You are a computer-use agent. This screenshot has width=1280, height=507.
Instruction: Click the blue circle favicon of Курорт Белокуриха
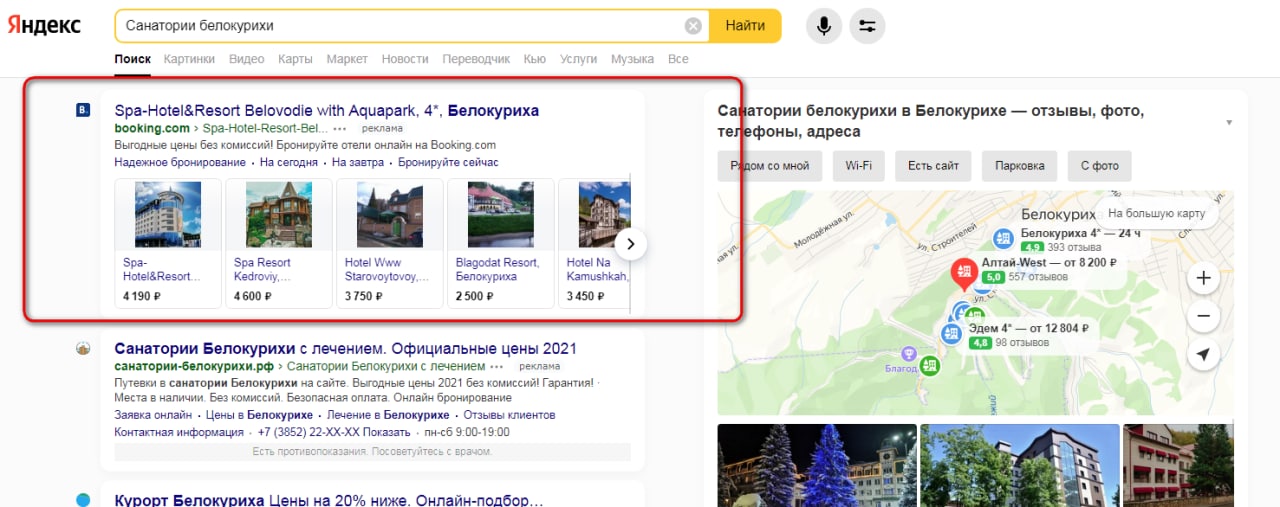click(x=83, y=499)
